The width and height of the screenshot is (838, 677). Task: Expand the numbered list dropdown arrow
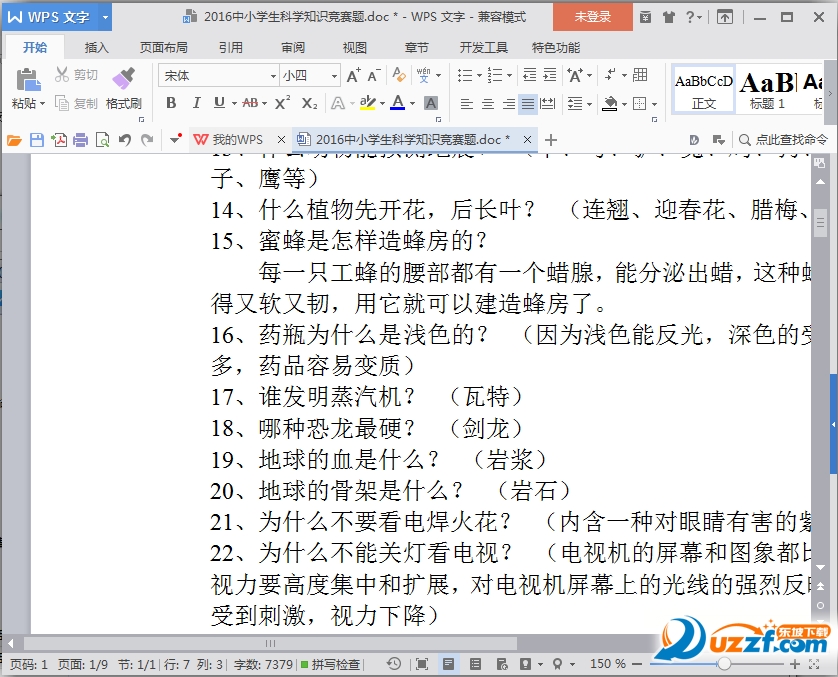point(509,75)
